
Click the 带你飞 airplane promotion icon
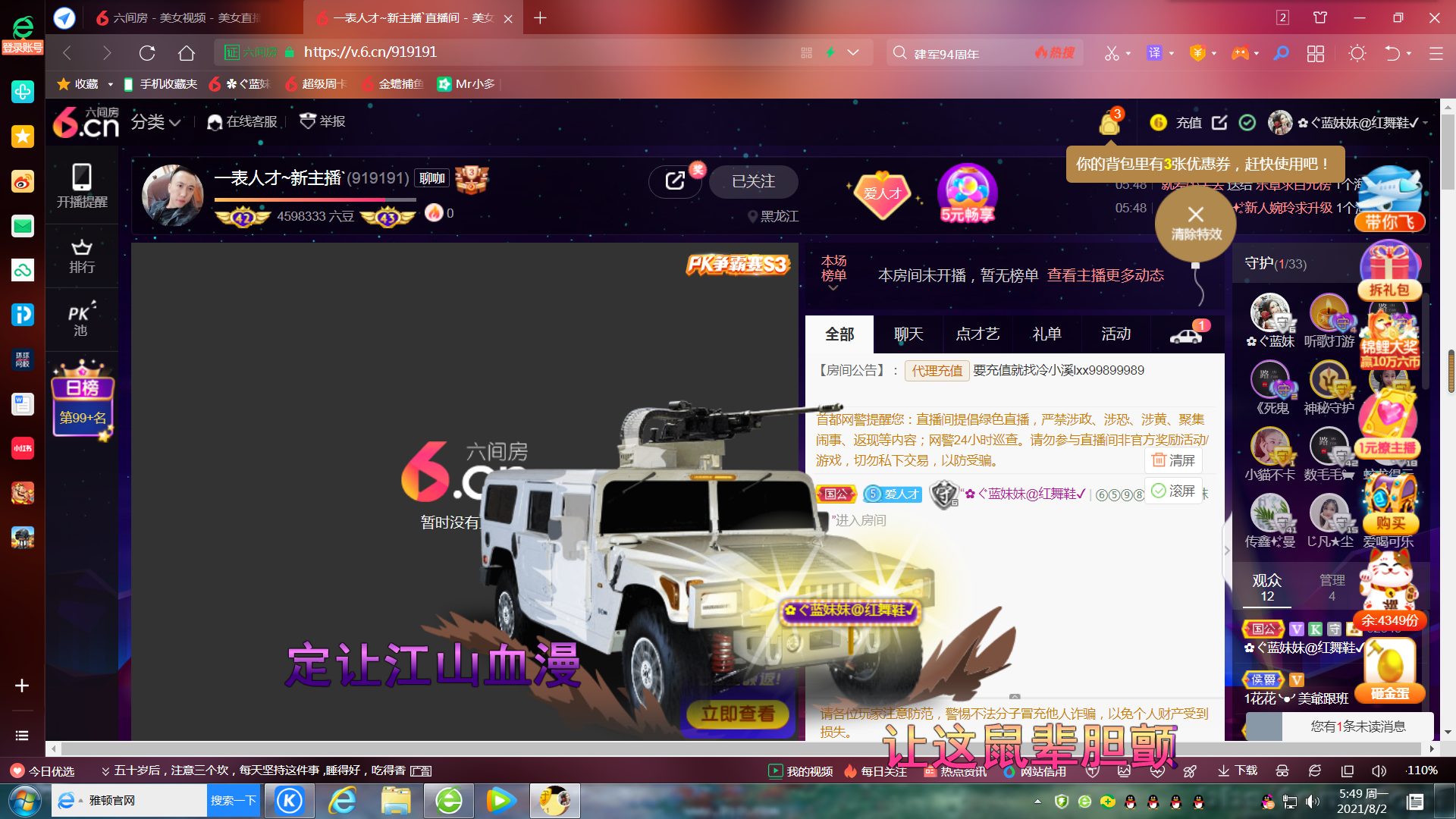1389,201
